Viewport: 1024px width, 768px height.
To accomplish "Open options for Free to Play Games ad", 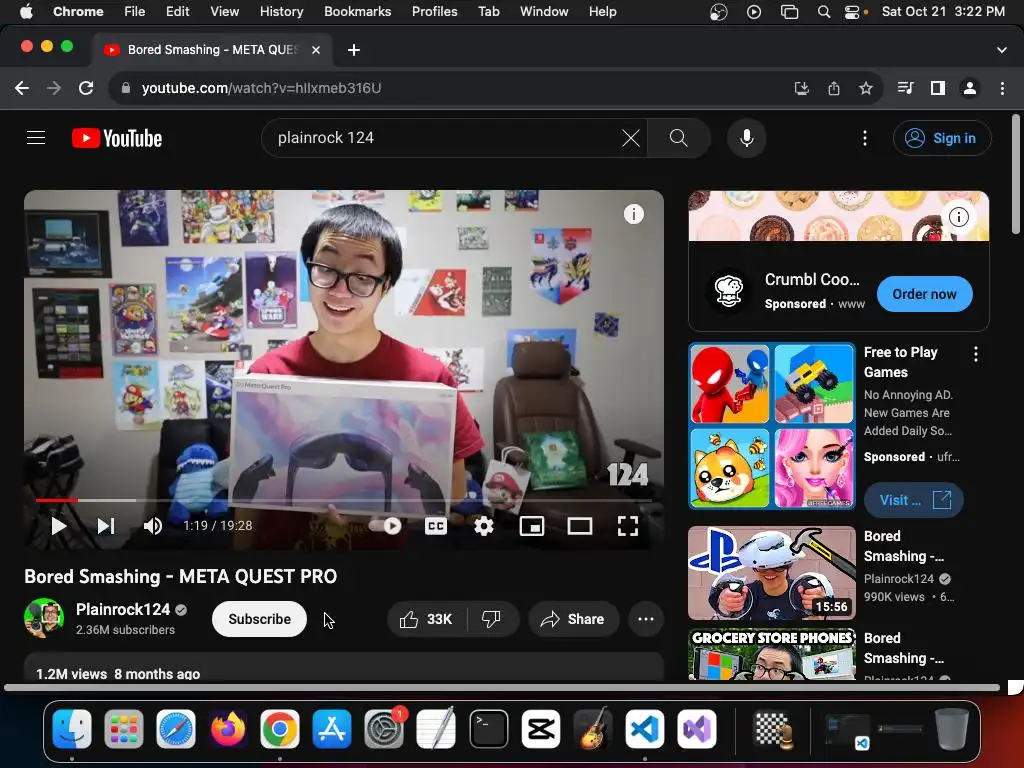I will [976, 354].
